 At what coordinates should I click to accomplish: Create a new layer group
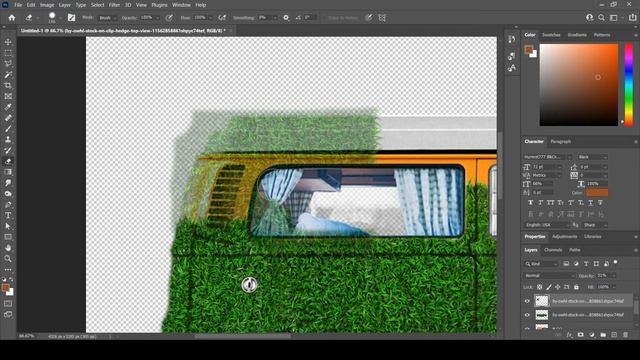point(603,335)
